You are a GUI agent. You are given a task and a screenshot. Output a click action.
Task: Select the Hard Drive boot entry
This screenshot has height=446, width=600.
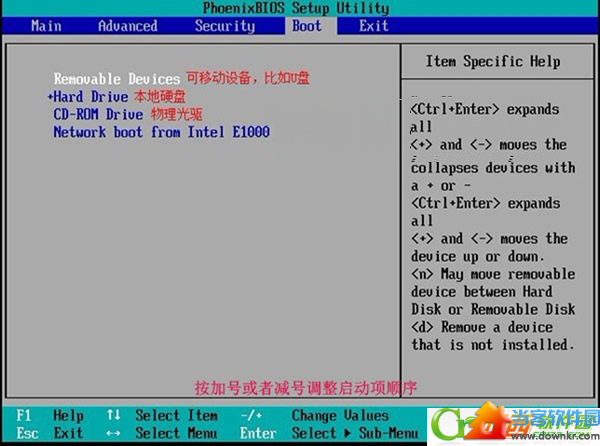point(91,96)
